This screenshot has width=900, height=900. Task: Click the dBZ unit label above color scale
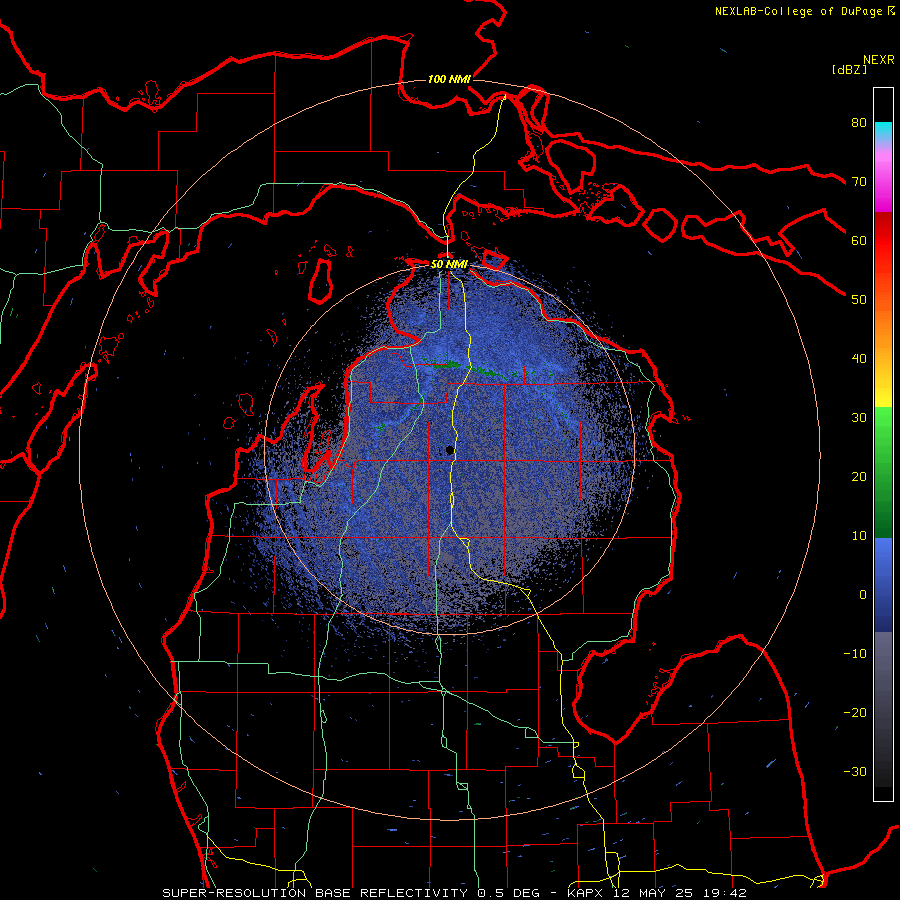pos(849,69)
